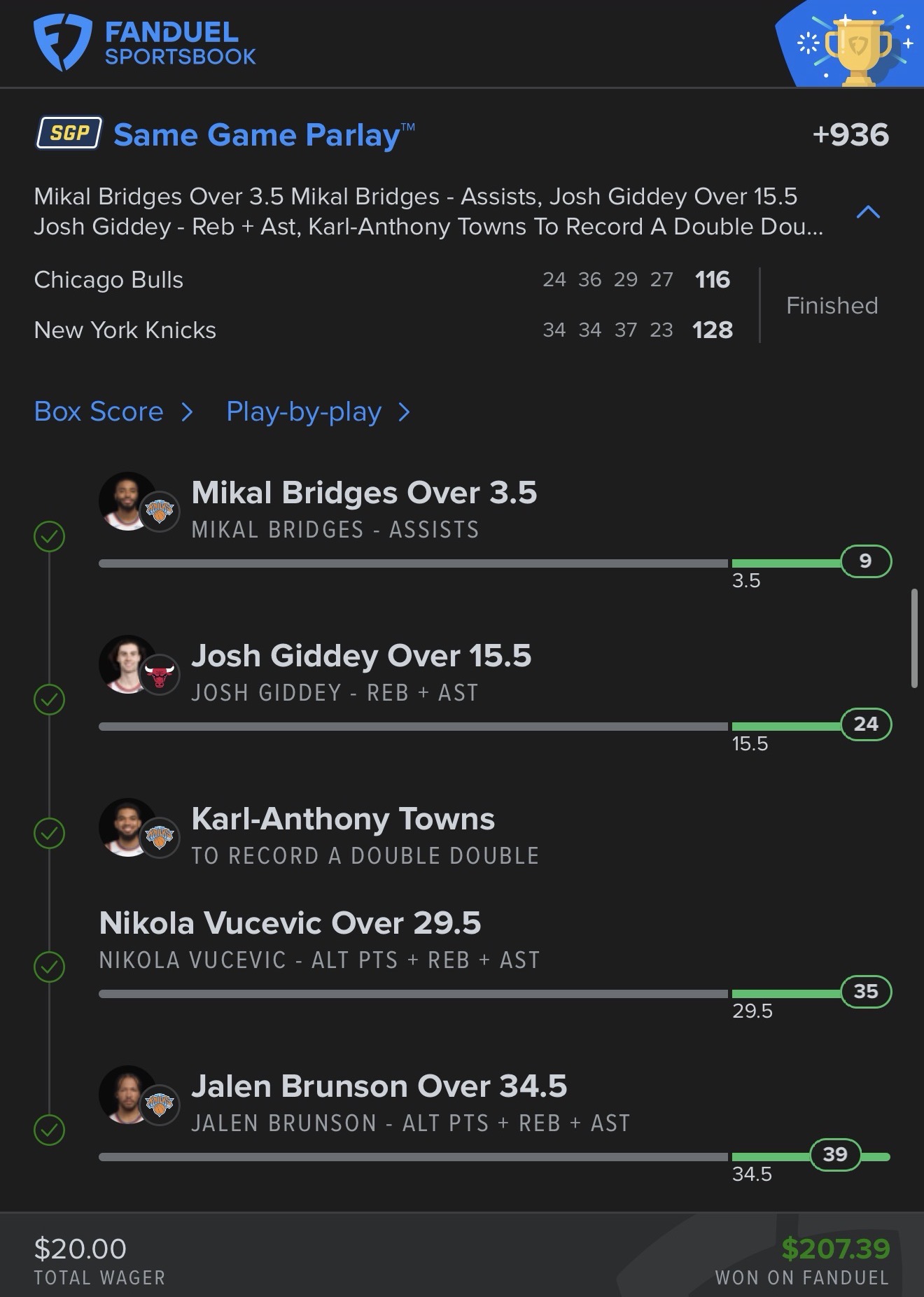Tap the green checkmark for Josh Giddey leg
This screenshot has height=1297, width=924.
(x=50, y=700)
